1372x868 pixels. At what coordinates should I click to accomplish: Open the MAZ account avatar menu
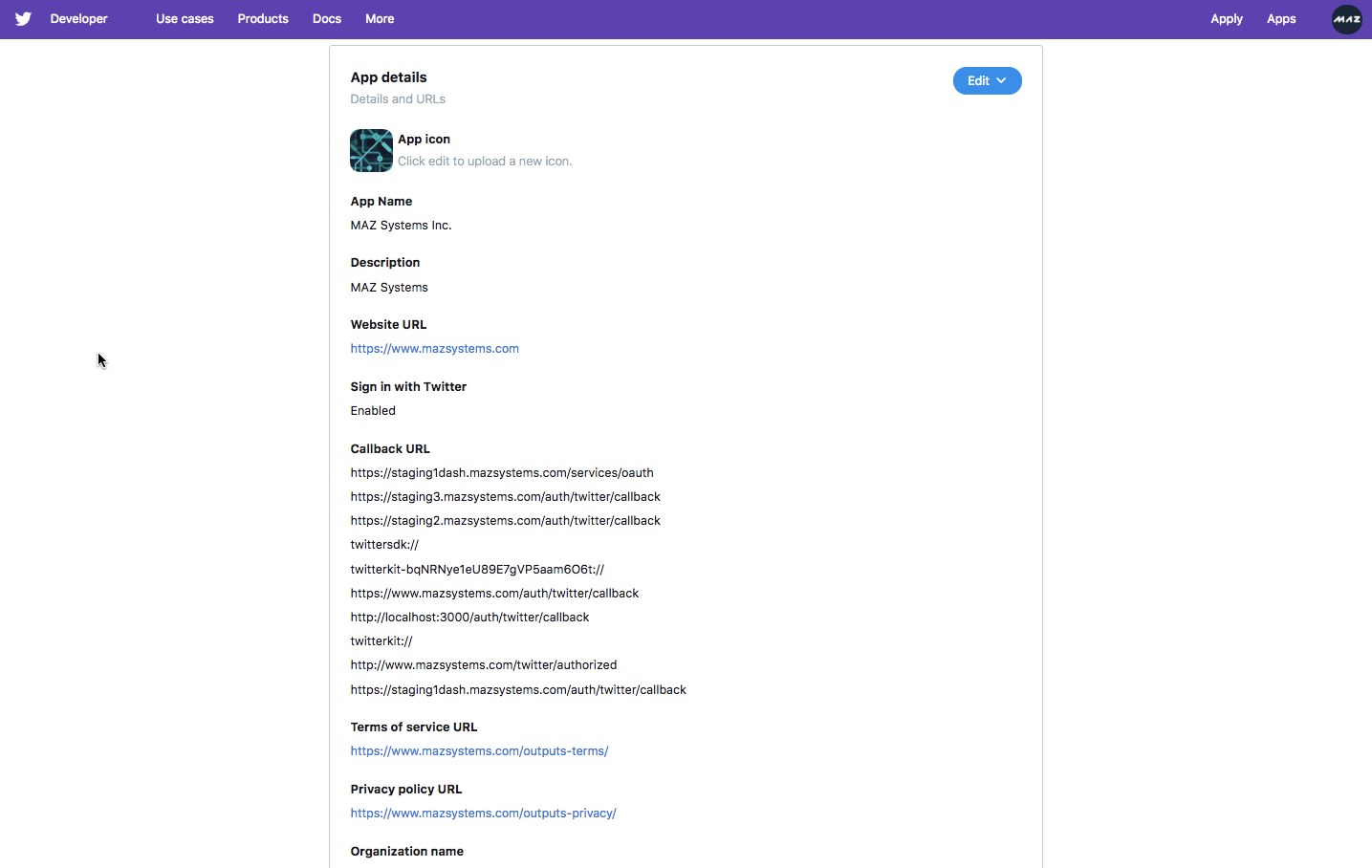[1346, 19]
